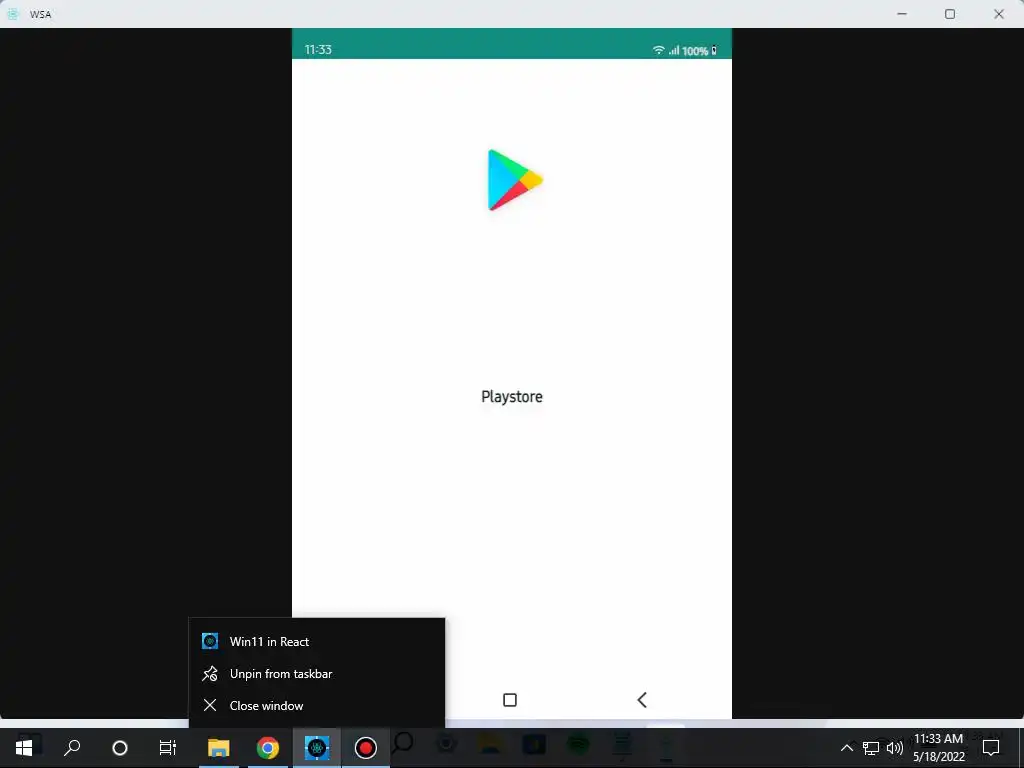The width and height of the screenshot is (1024, 768).
Task: Choose 'Unpin from taskbar' in context menu
Action: tap(317, 673)
